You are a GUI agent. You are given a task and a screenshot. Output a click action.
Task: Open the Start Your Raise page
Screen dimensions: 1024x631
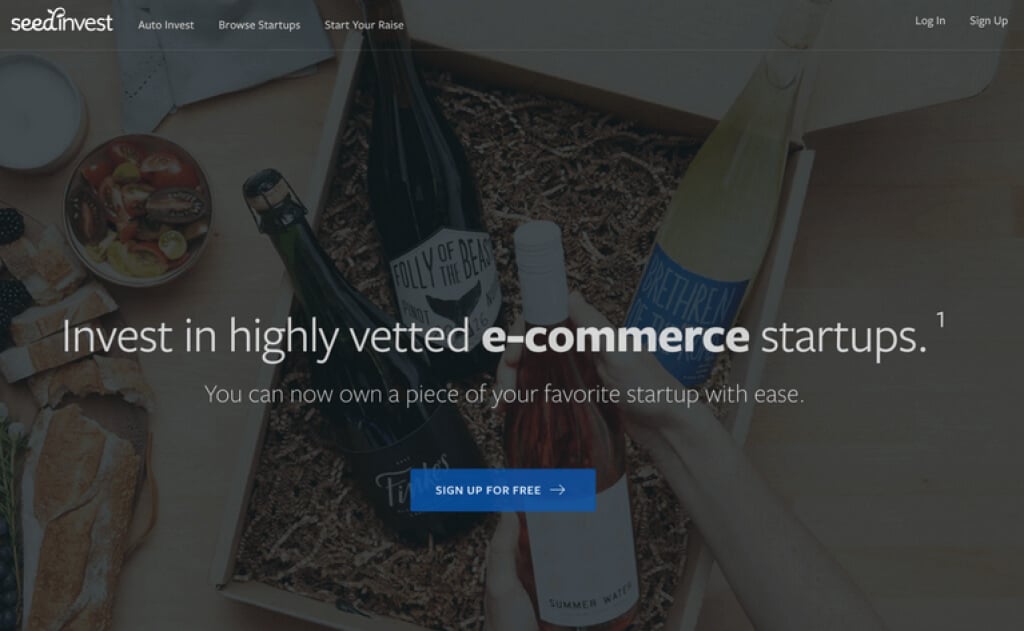[364, 25]
